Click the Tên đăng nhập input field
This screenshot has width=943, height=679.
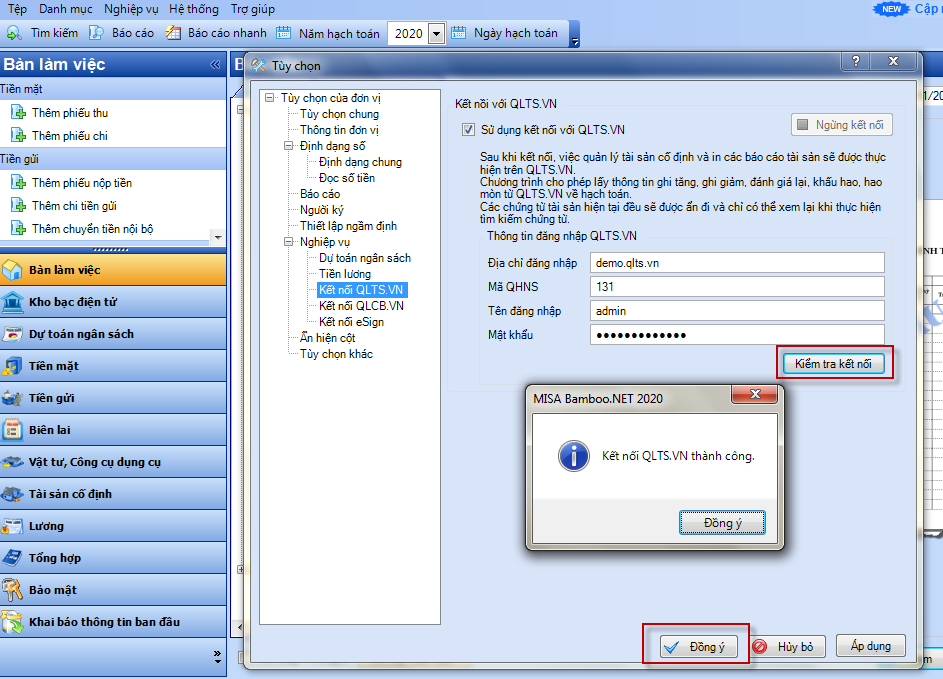[x=737, y=310]
